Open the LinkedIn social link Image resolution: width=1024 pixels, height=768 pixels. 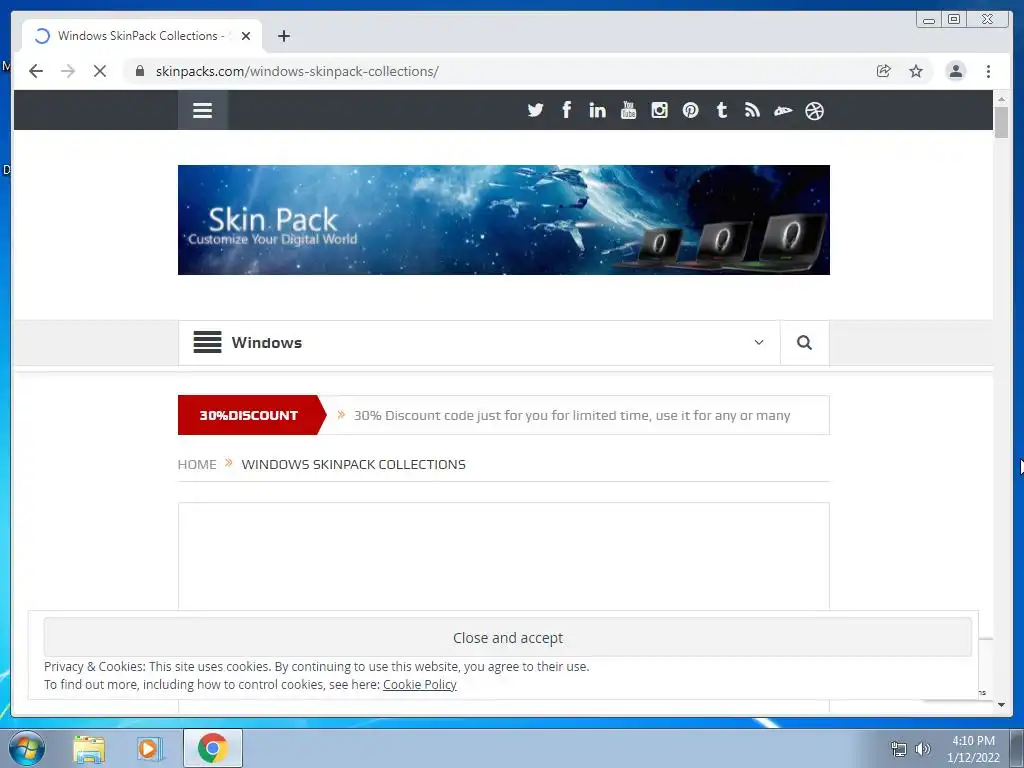[597, 110]
